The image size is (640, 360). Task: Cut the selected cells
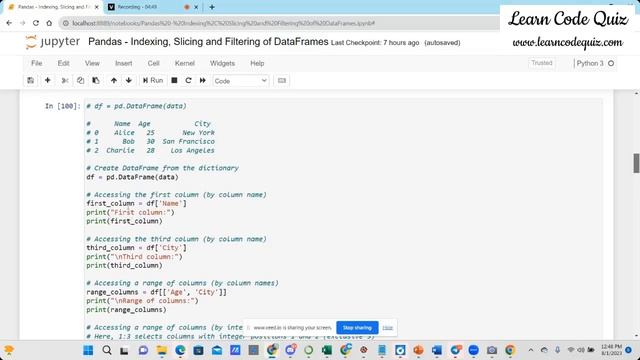click(x=64, y=80)
